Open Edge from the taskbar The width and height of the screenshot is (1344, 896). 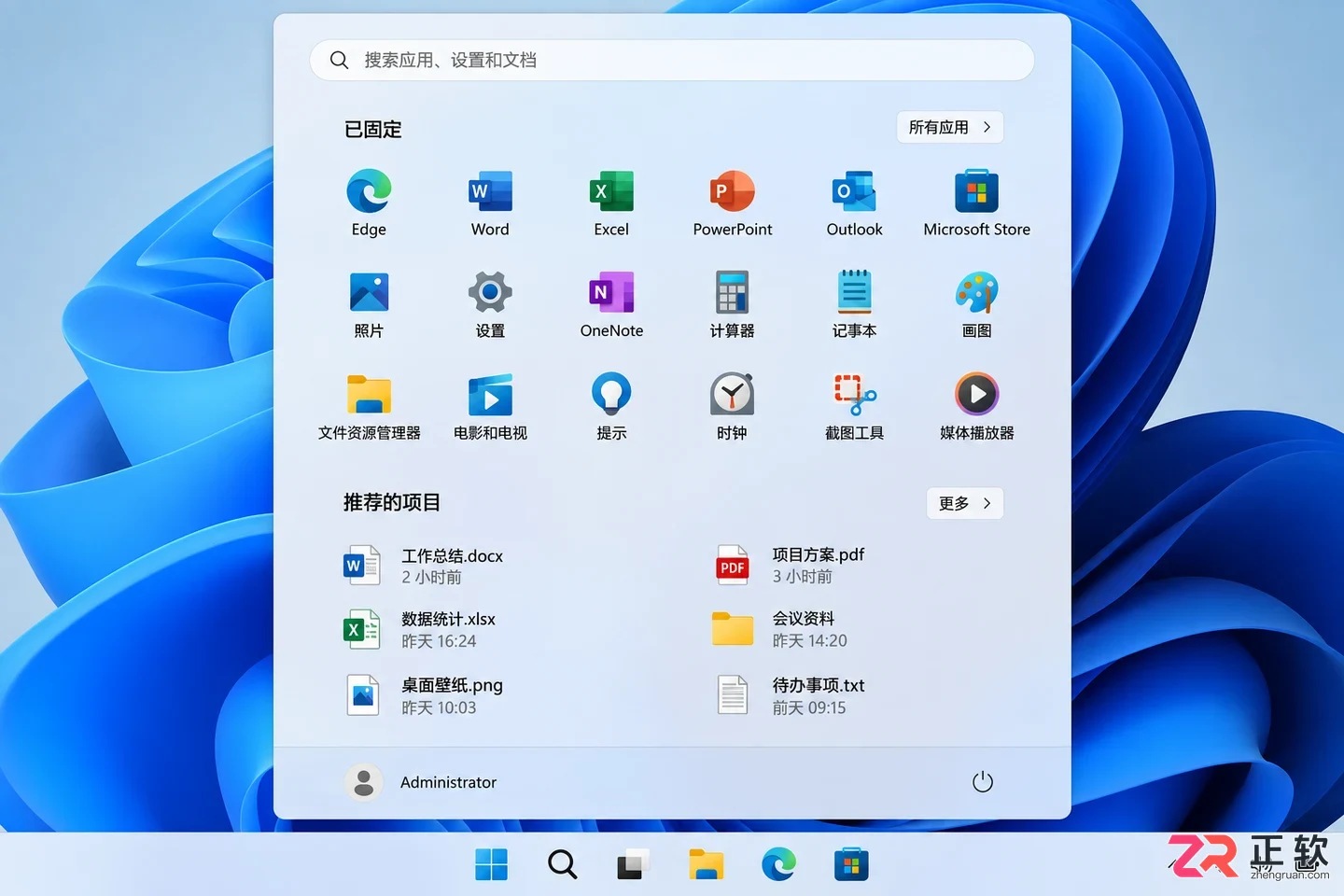778,864
